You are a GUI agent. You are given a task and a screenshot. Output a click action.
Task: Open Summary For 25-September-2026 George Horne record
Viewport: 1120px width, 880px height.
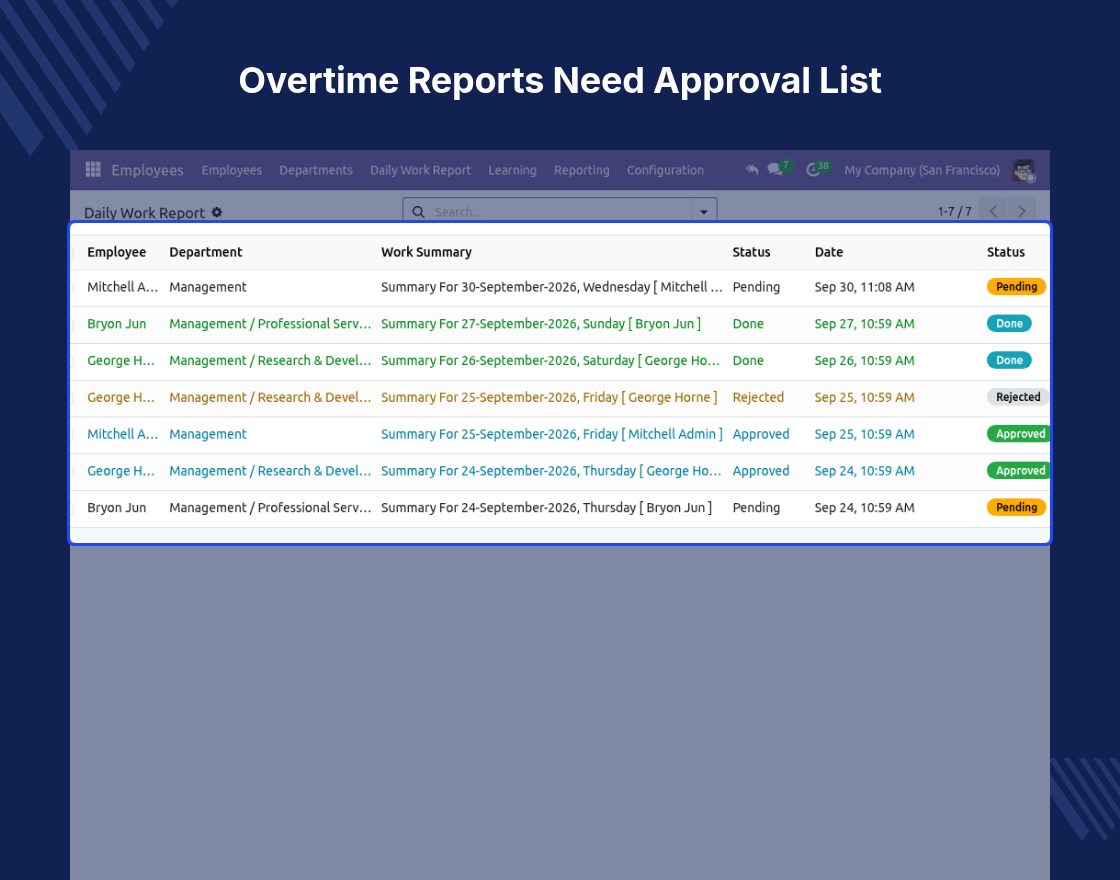point(549,397)
